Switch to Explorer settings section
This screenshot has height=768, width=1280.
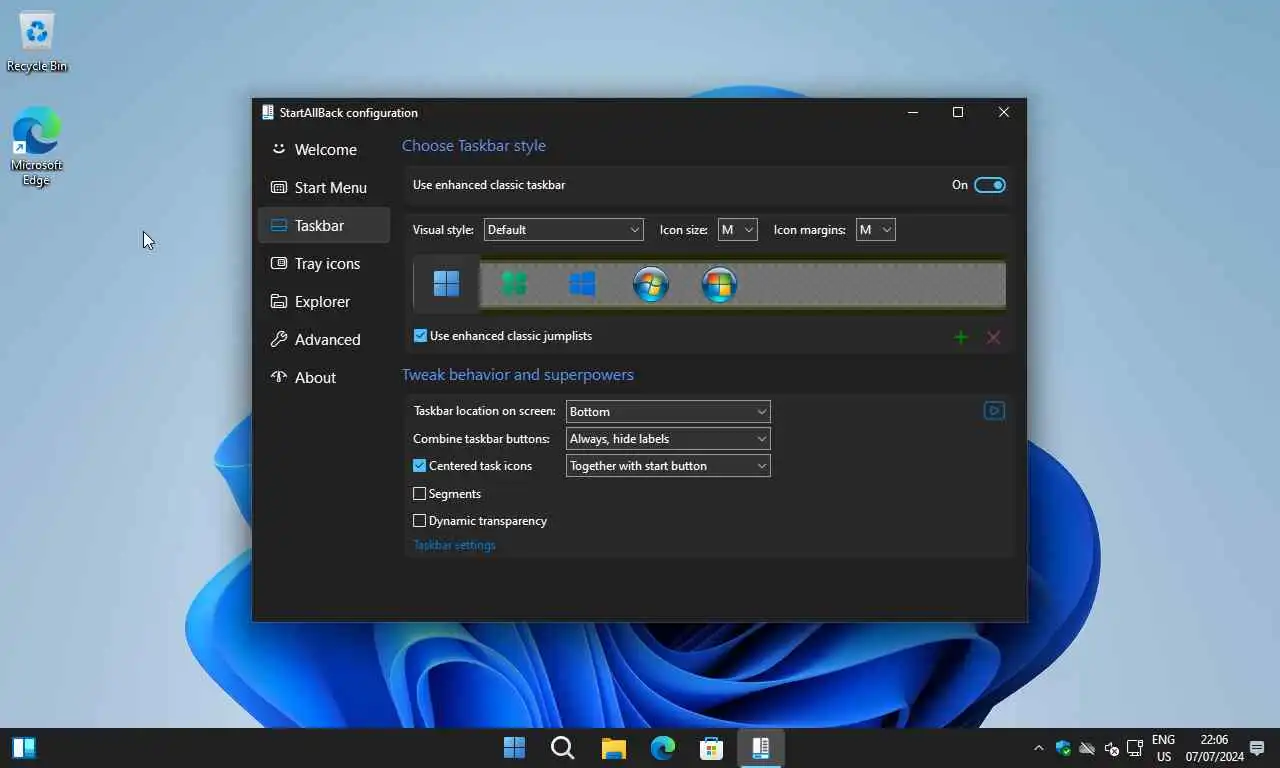coord(324,301)
